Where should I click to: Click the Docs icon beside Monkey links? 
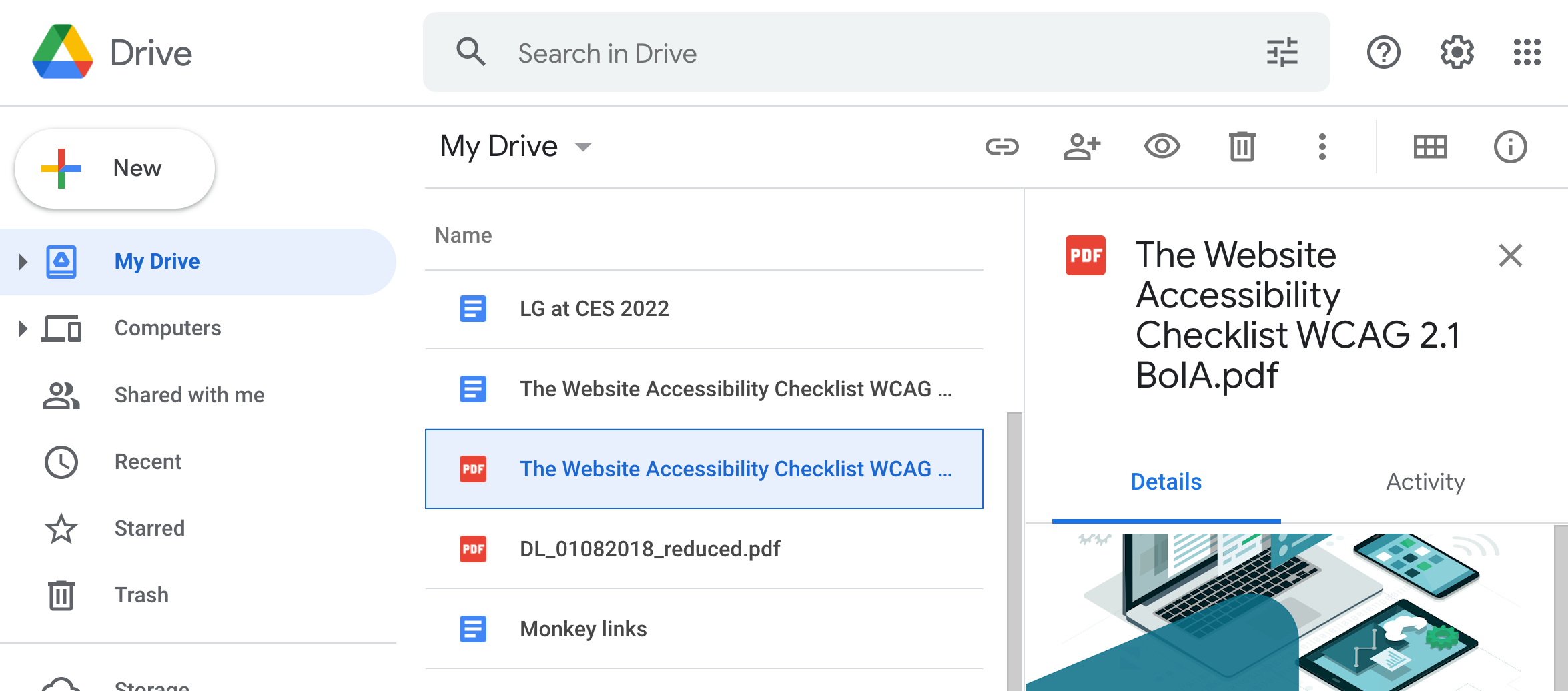[x=473, y=629]
